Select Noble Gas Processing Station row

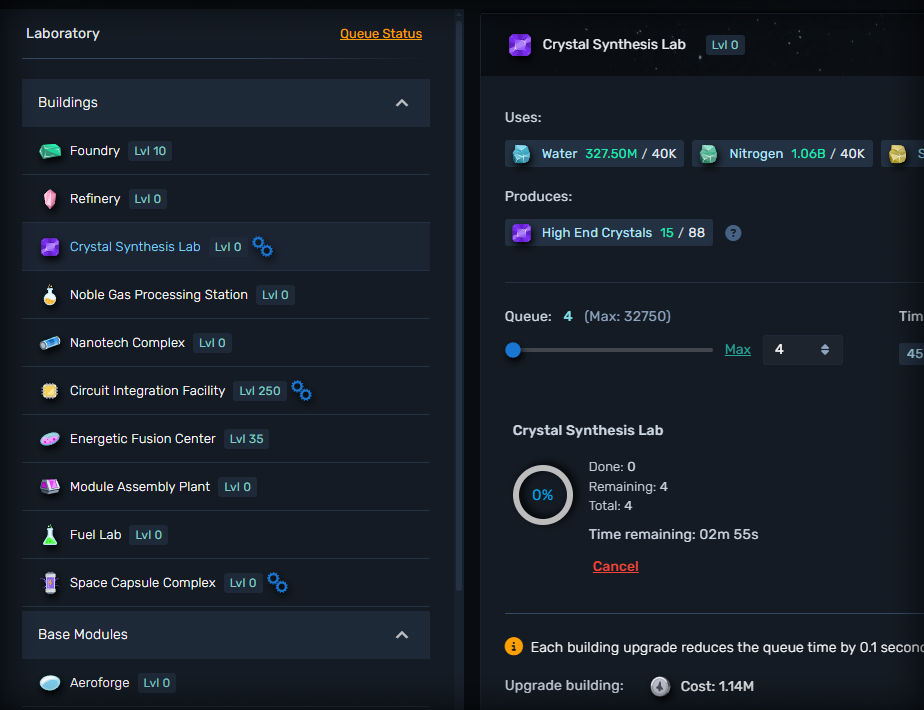point(226,295)
